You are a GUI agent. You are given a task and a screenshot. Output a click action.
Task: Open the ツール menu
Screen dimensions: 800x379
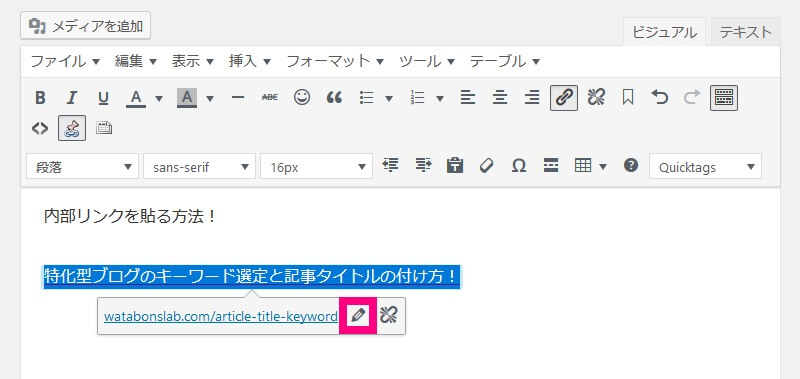point(427,62)
